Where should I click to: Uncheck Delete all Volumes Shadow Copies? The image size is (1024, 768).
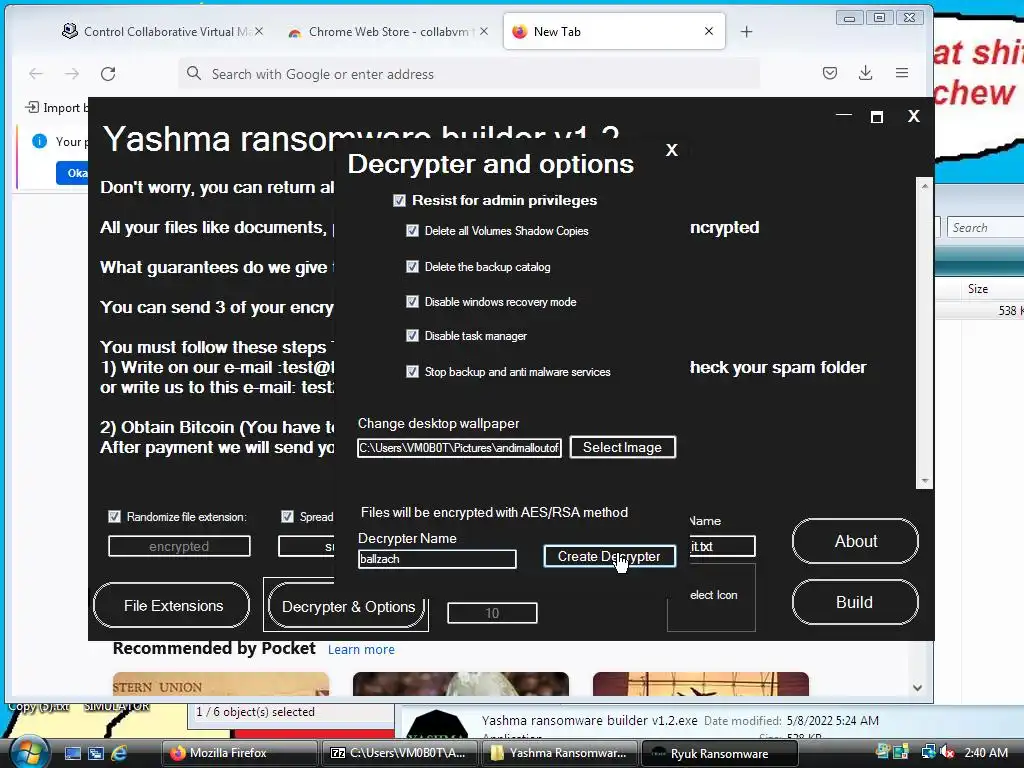412,231
